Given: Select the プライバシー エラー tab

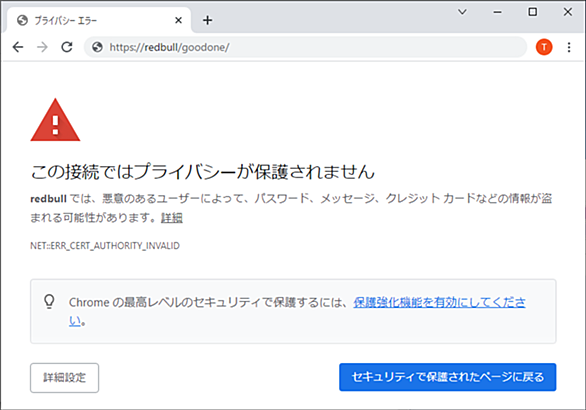Looking at the screenshot, I should click(99, 20).
